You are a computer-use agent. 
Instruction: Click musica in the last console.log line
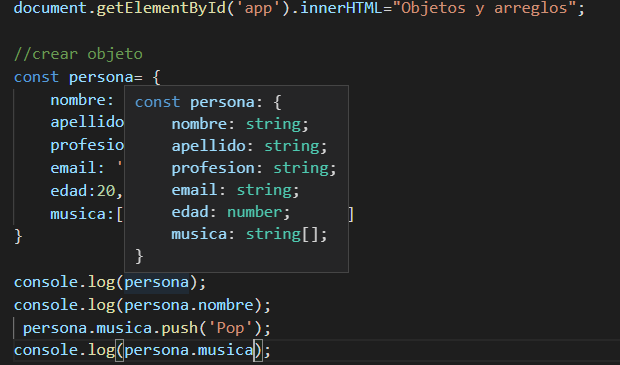coord(226,350)
